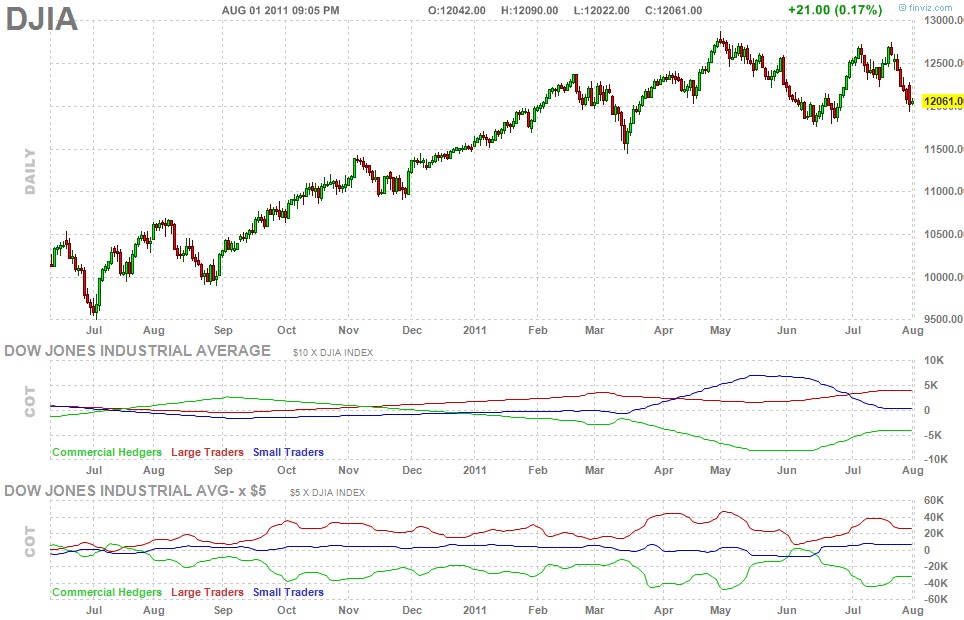Click the 60K axis label
The width and height of the screenshot is (964, 620).
click(934, 501)
